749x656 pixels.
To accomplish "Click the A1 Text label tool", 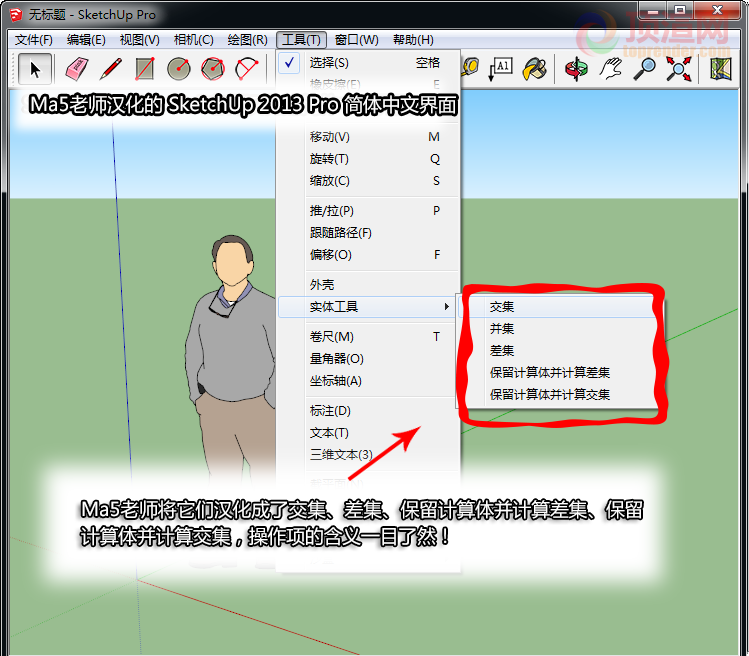I will coord(500,69).
